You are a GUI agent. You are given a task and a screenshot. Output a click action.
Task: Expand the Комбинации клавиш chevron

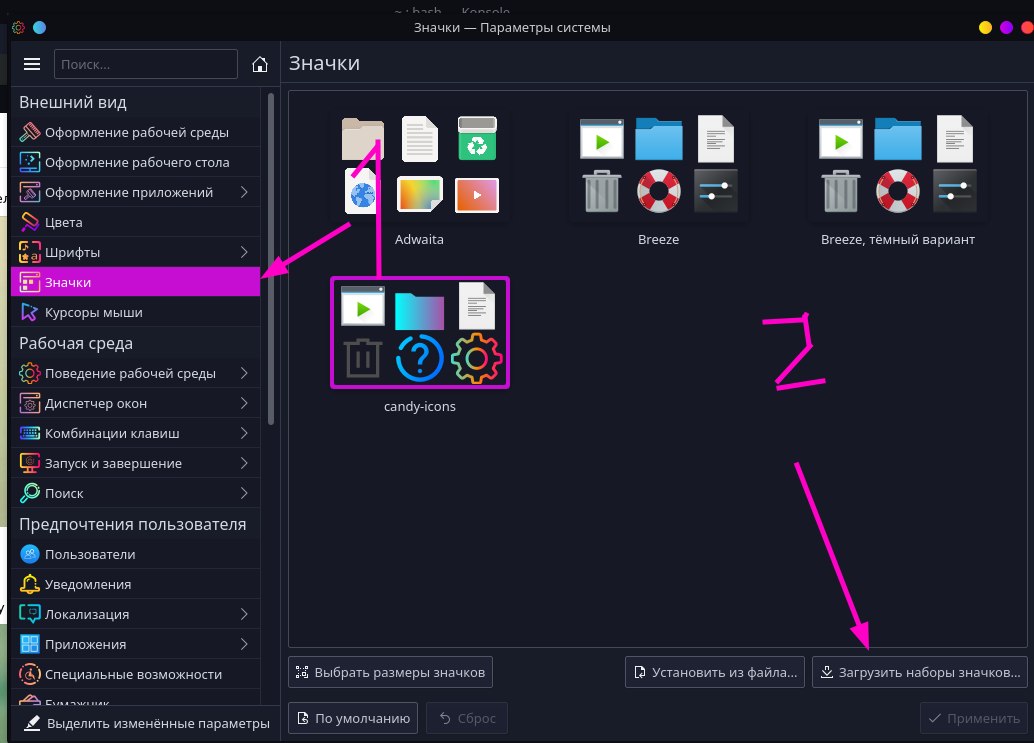click(x=244, y=433)
